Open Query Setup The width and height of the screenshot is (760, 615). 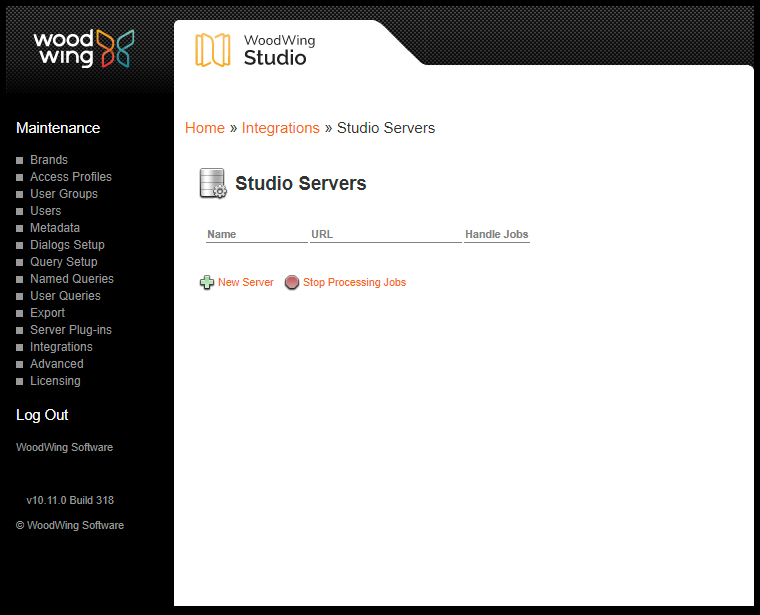point(63,262)
